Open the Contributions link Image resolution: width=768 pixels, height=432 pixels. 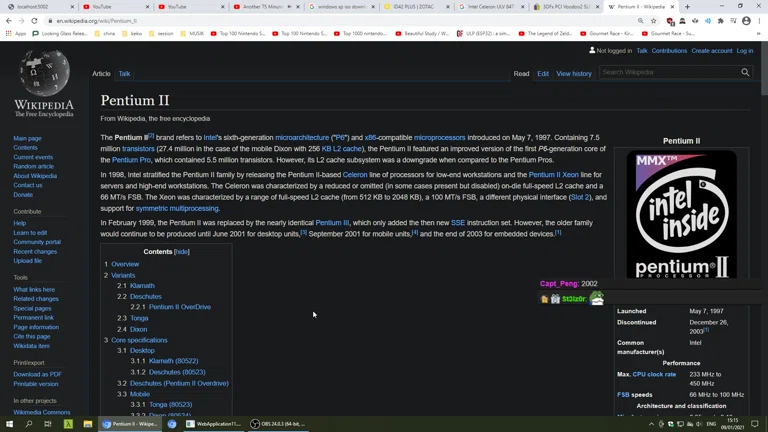coord(669,51)
